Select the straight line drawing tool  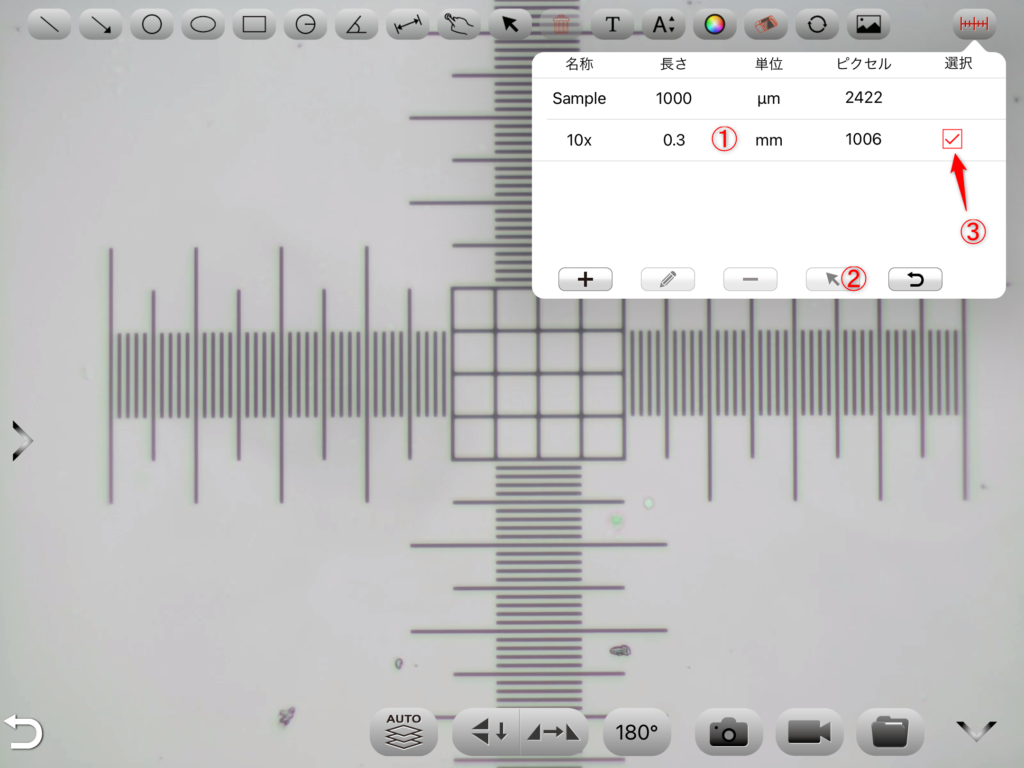(50, 25)
